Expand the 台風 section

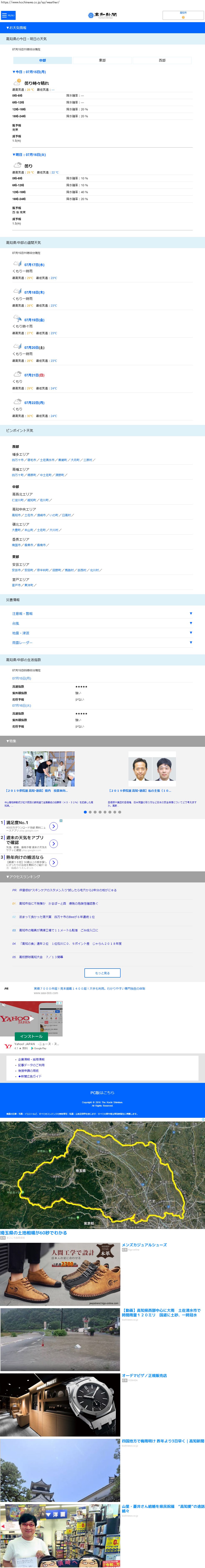102,623
